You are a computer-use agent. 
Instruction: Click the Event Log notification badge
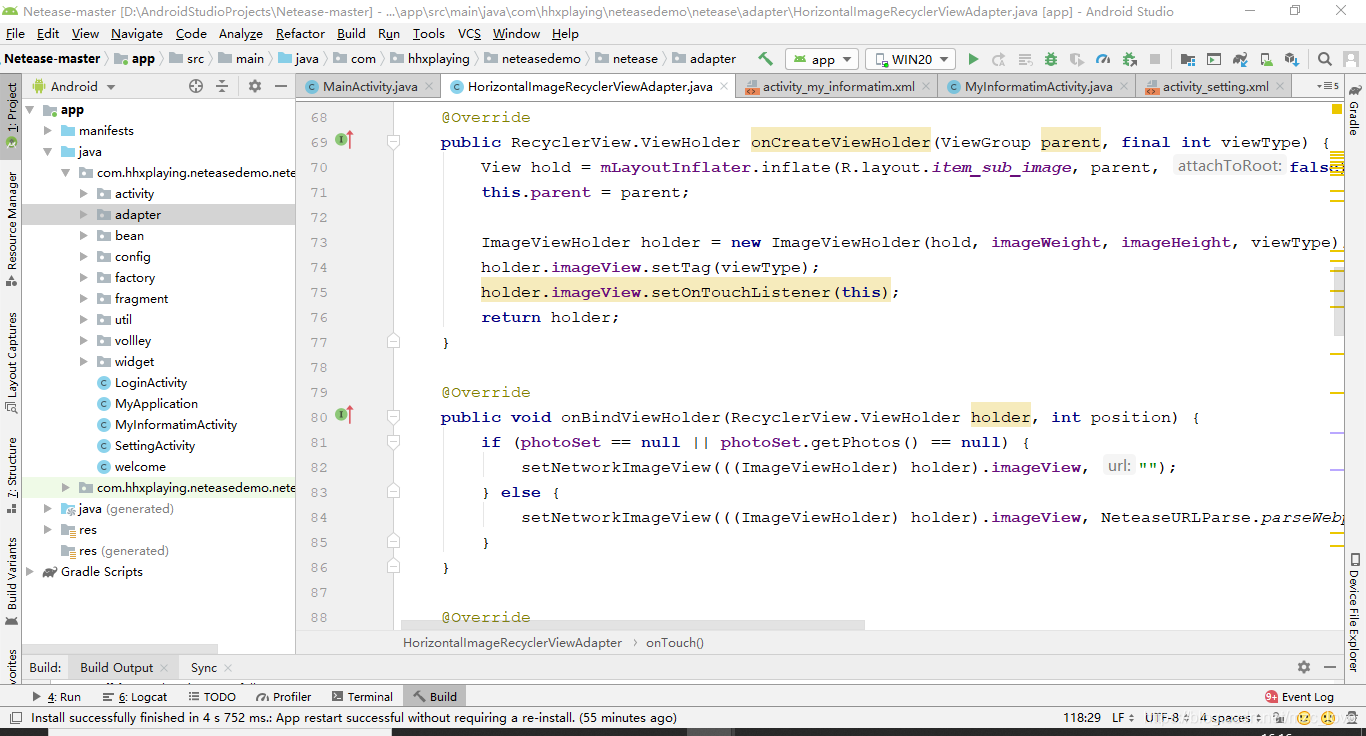[x=1271, y=697]
